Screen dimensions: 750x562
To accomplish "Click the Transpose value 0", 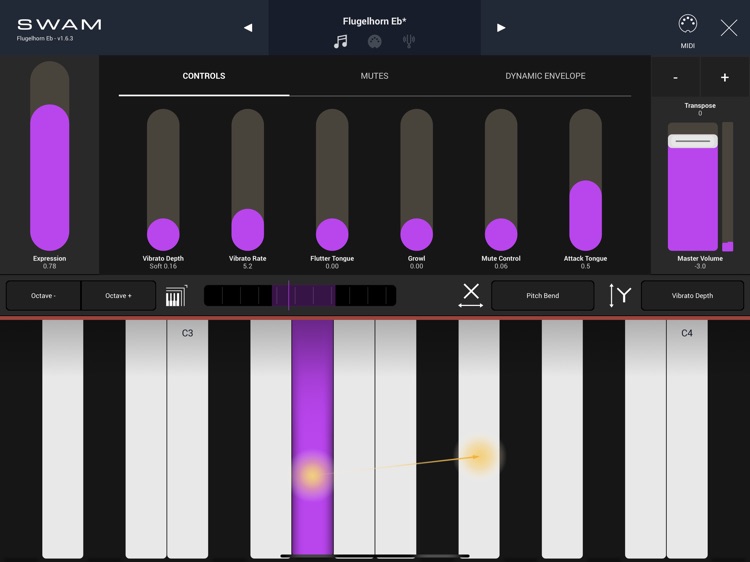I will click(700, 113).
